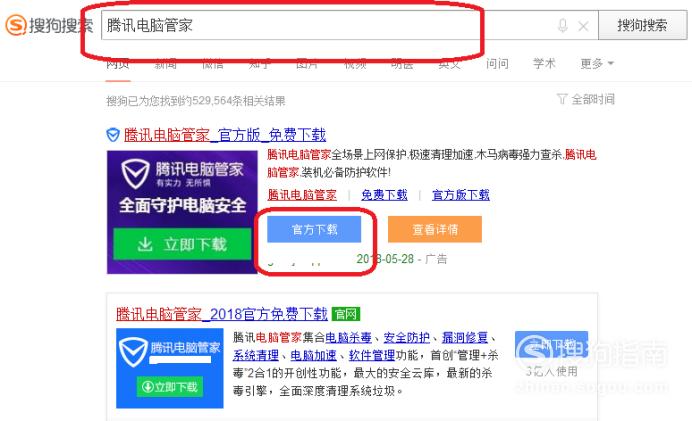Clear the search box with the X icon
The height and width of the screenshot is (421, 692).
pyautogui.click(x=583, y=26)
